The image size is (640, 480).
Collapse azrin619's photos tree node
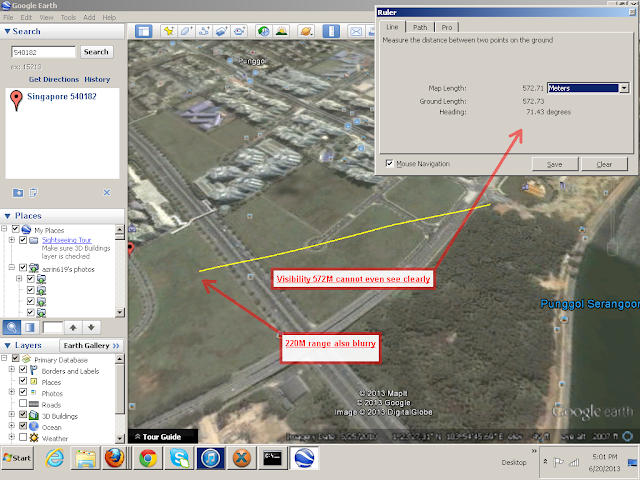[x=12, y=268]
